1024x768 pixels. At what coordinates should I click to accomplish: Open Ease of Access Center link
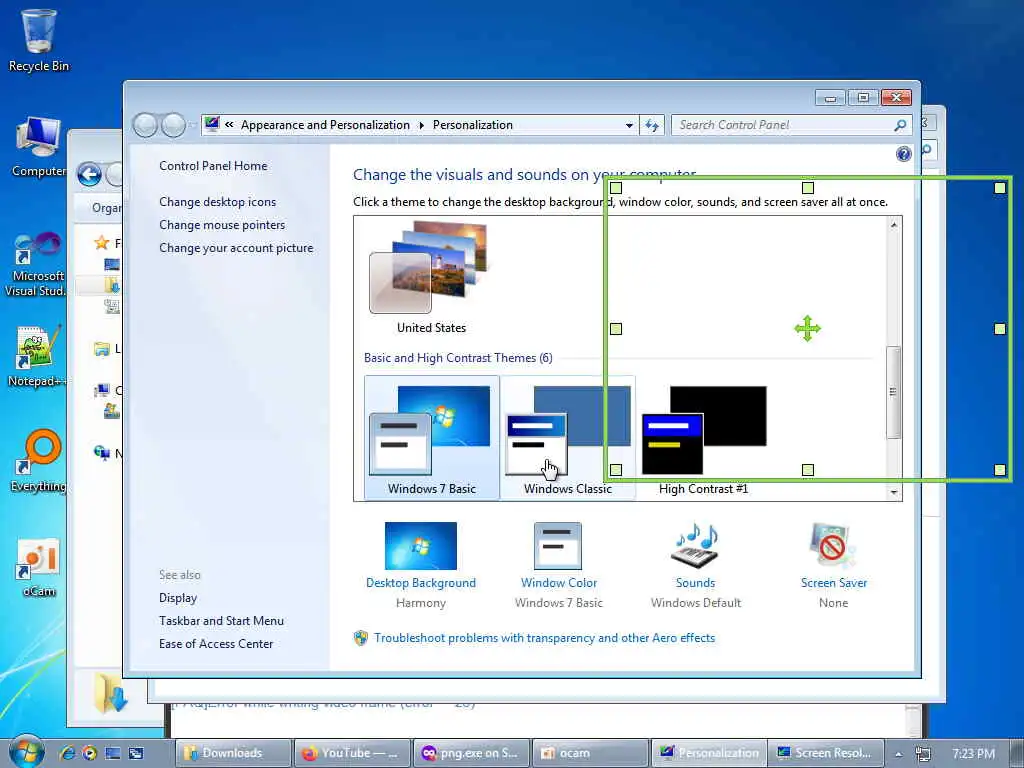pyautogui.click(x=216, y=643)
